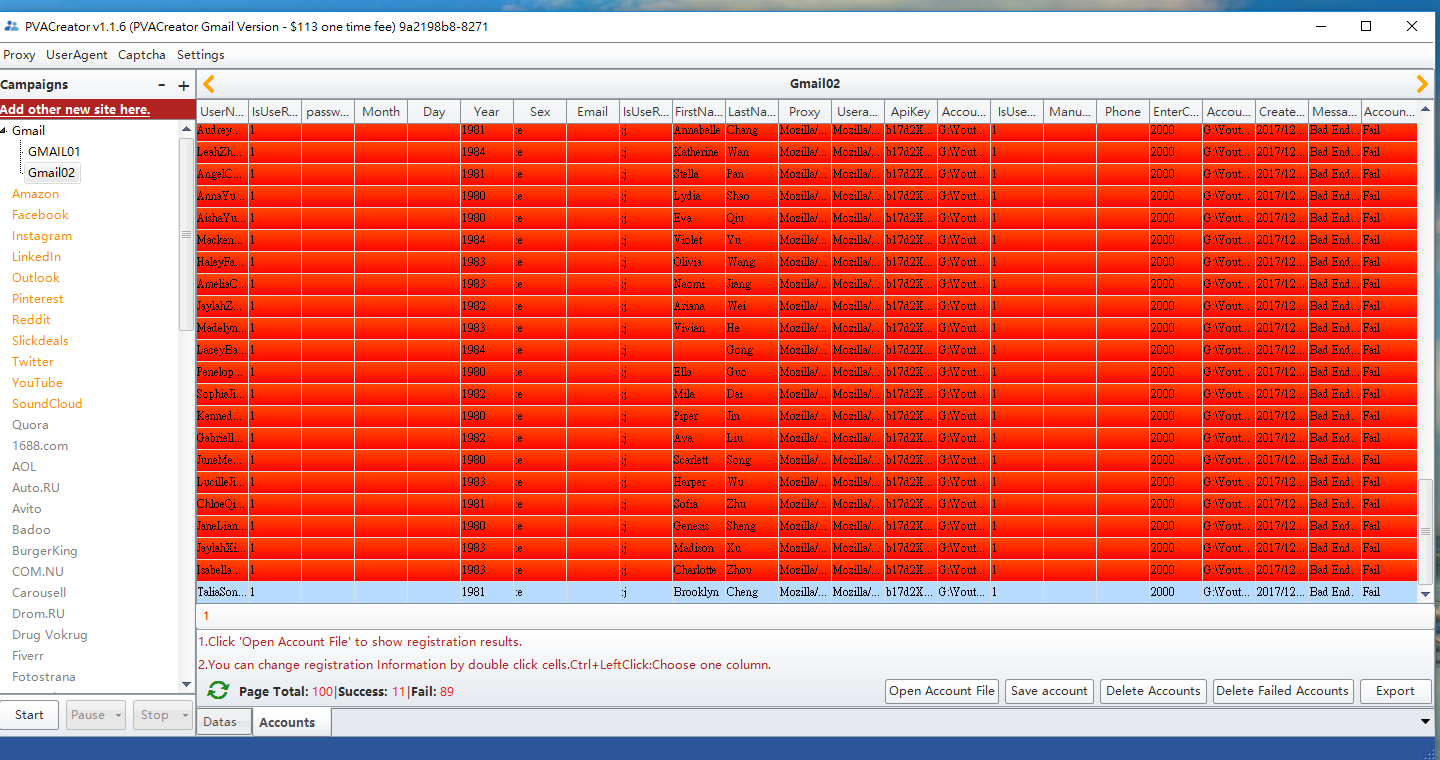Click the minus icon beside Campaigns
Image resolution: width=1440 pixels, height=760 pixels.
pos(162,86)
